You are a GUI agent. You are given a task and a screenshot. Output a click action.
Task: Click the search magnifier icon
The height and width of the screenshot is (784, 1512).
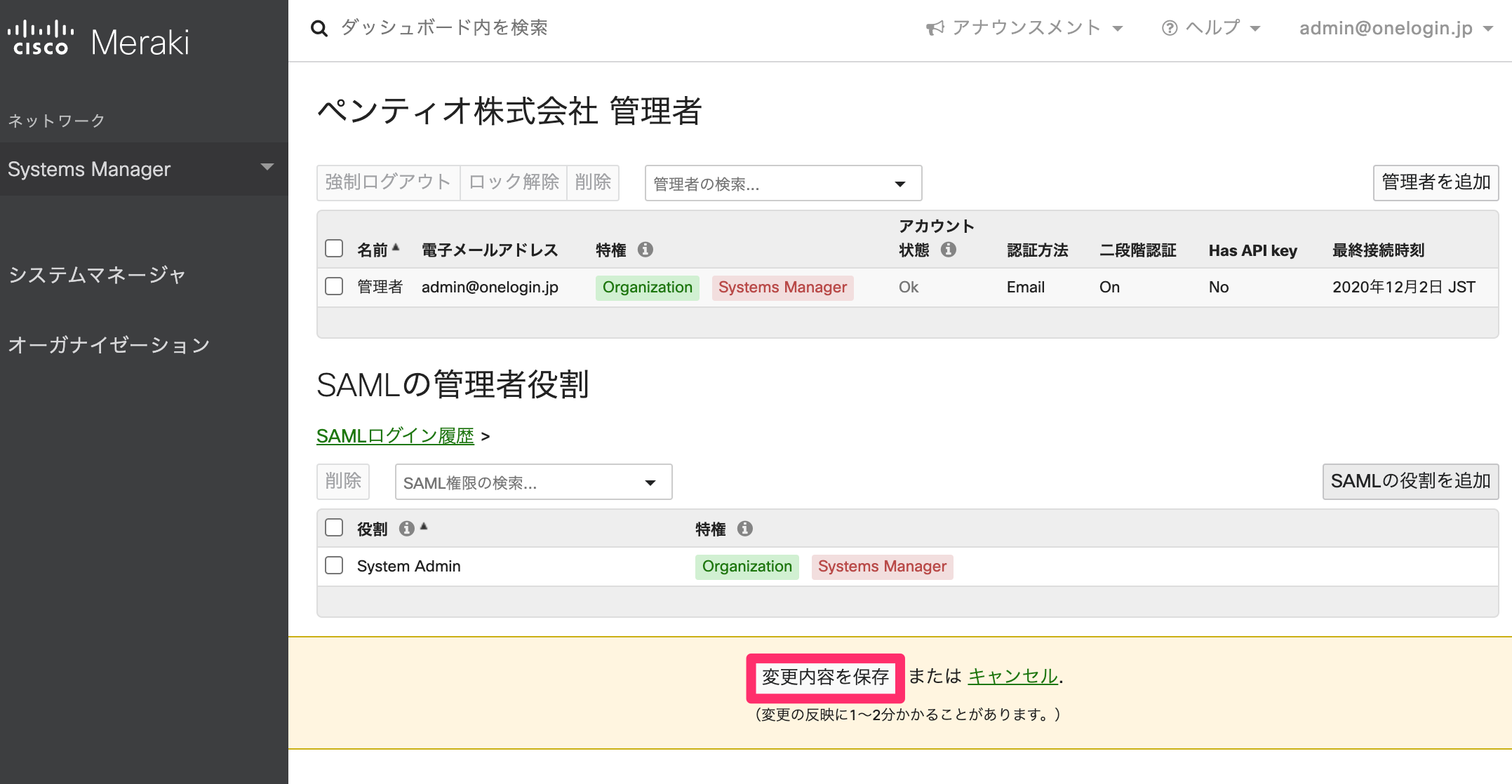point(319,28)
